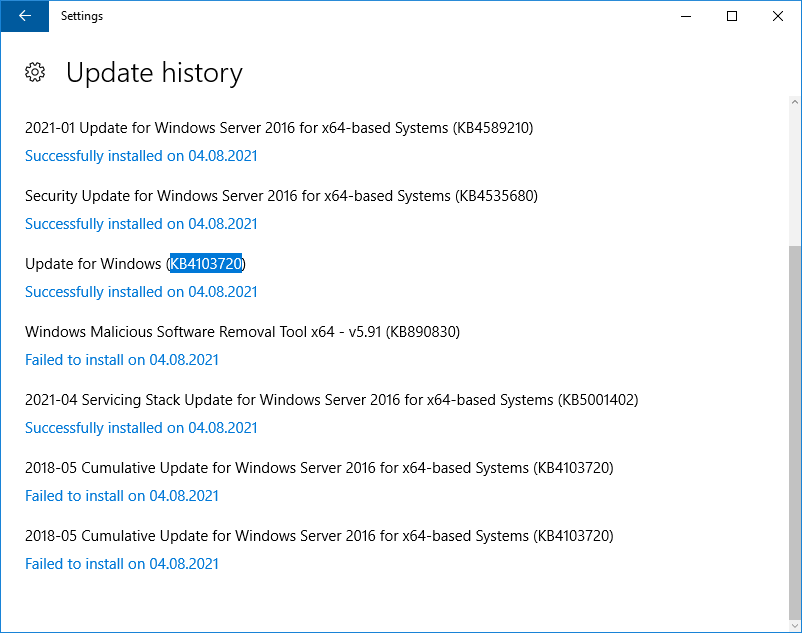Close the Settings window
The height and width of the screenshot is (633, 802).
[778, 16]
